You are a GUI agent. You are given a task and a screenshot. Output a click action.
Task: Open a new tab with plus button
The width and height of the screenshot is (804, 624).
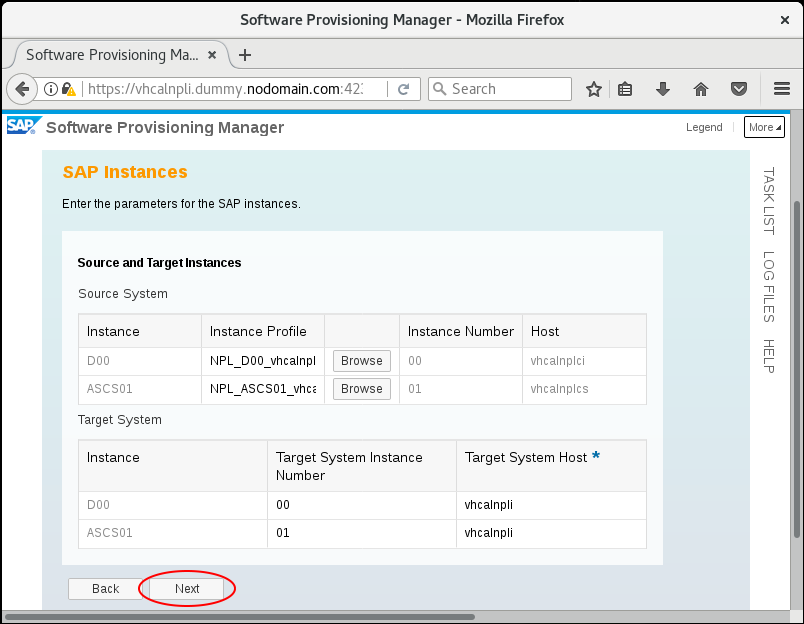coord(245,55)
